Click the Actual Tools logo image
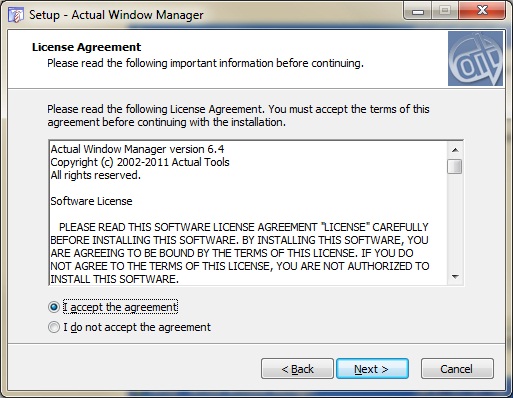 475,59
